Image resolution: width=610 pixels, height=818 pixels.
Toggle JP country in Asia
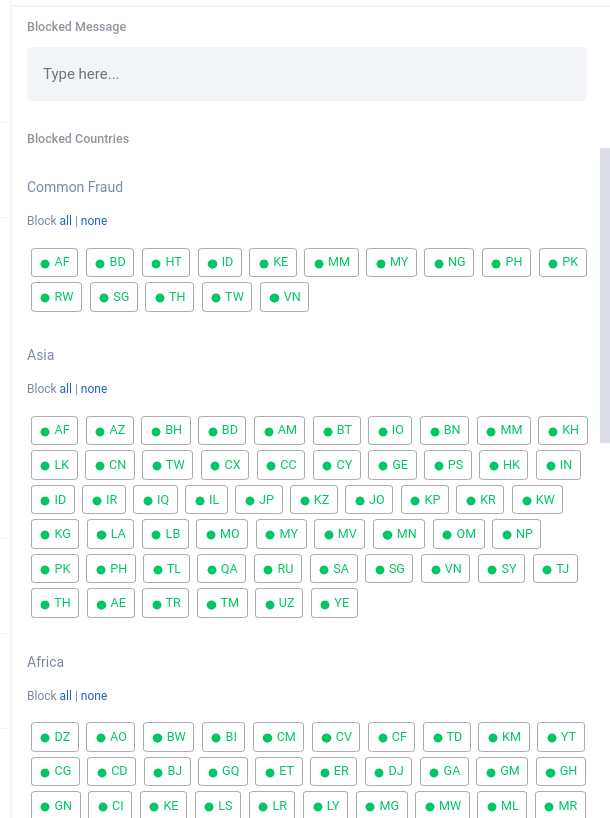coord(259,499)
